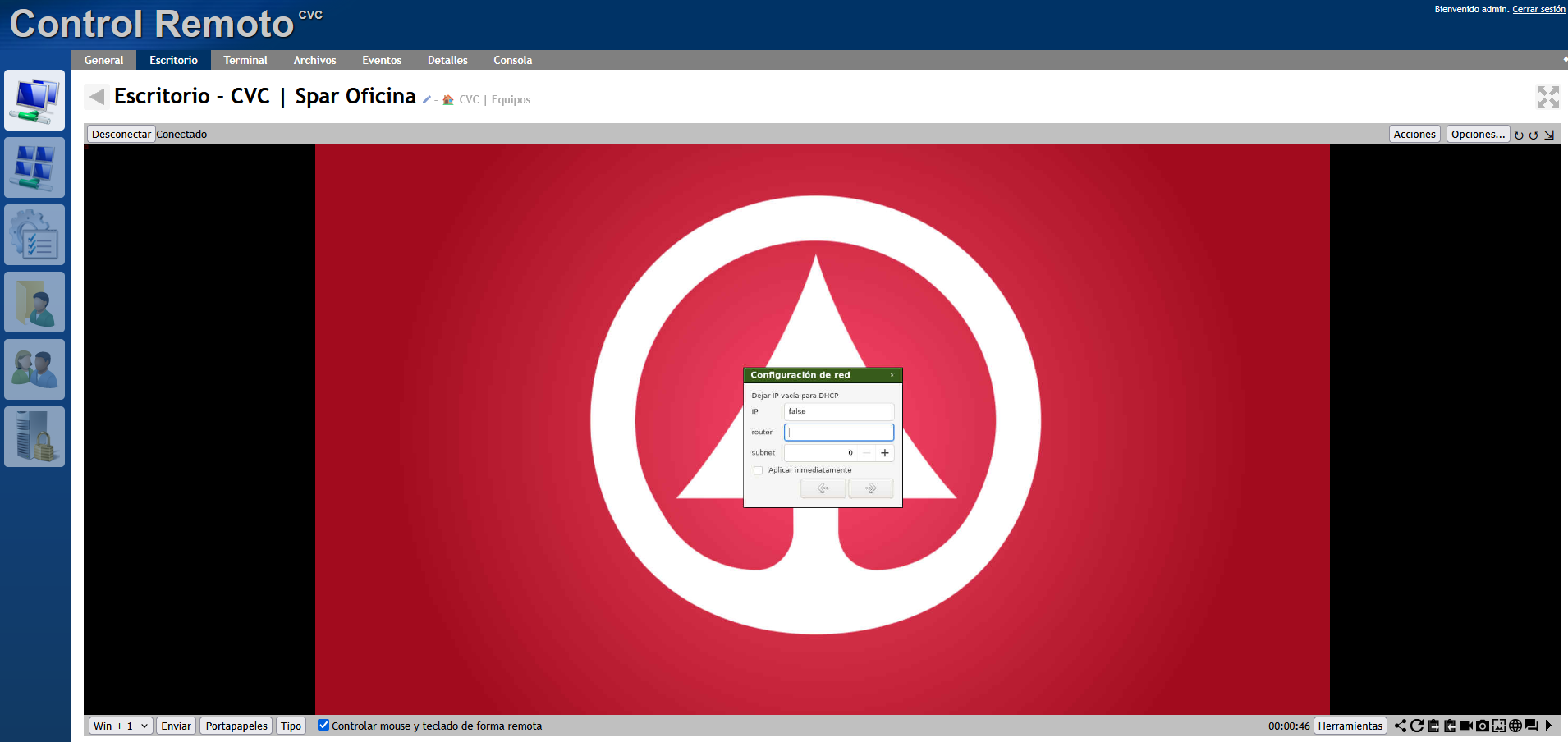
Task: Click the video camera recording icon
Action: (x=1465, y=726)
